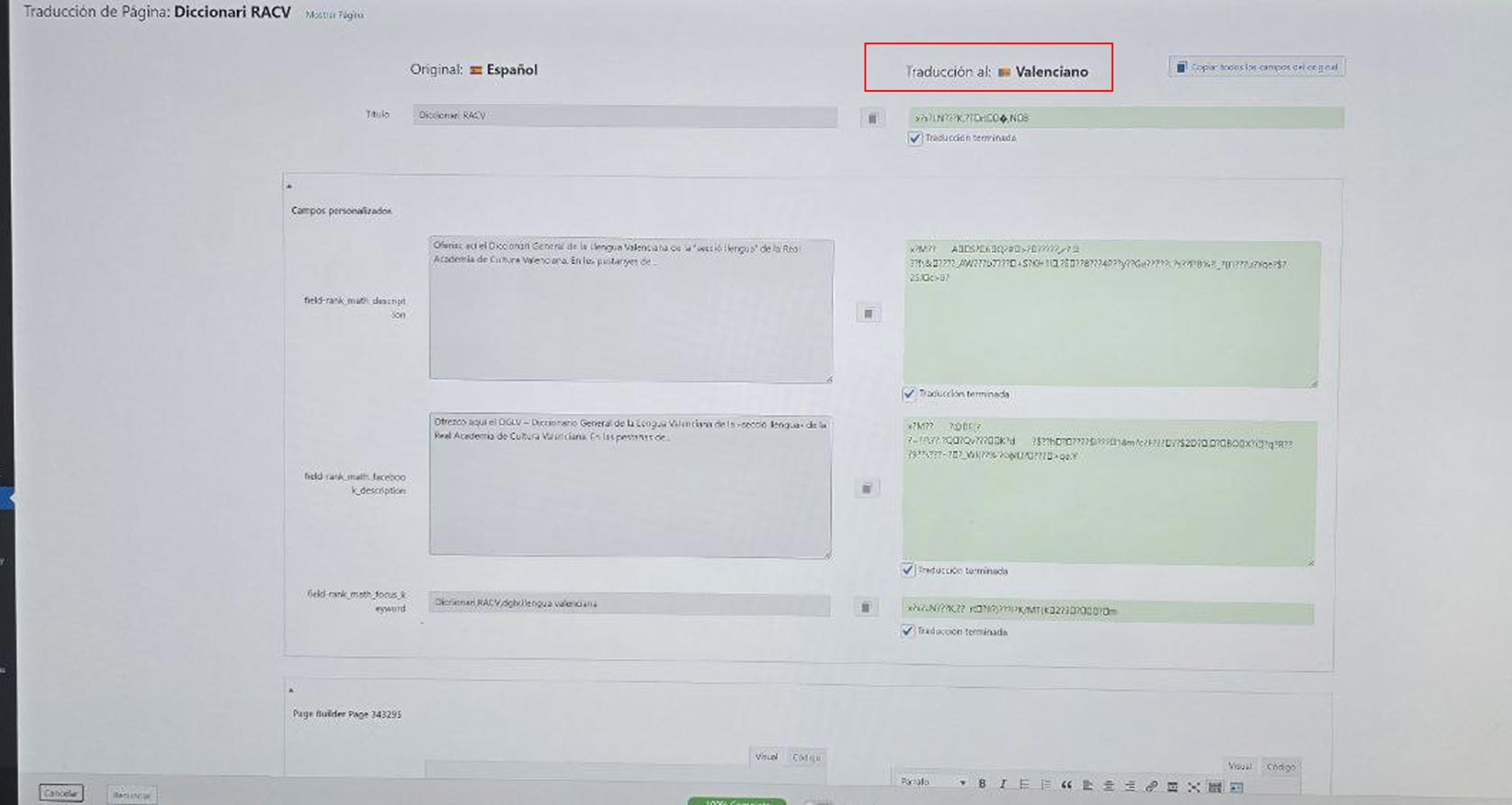Click 'Copiar todos los campos del original'
Image resolution: width=1512 pixels, height=805 pixels.
[1257, 67]
